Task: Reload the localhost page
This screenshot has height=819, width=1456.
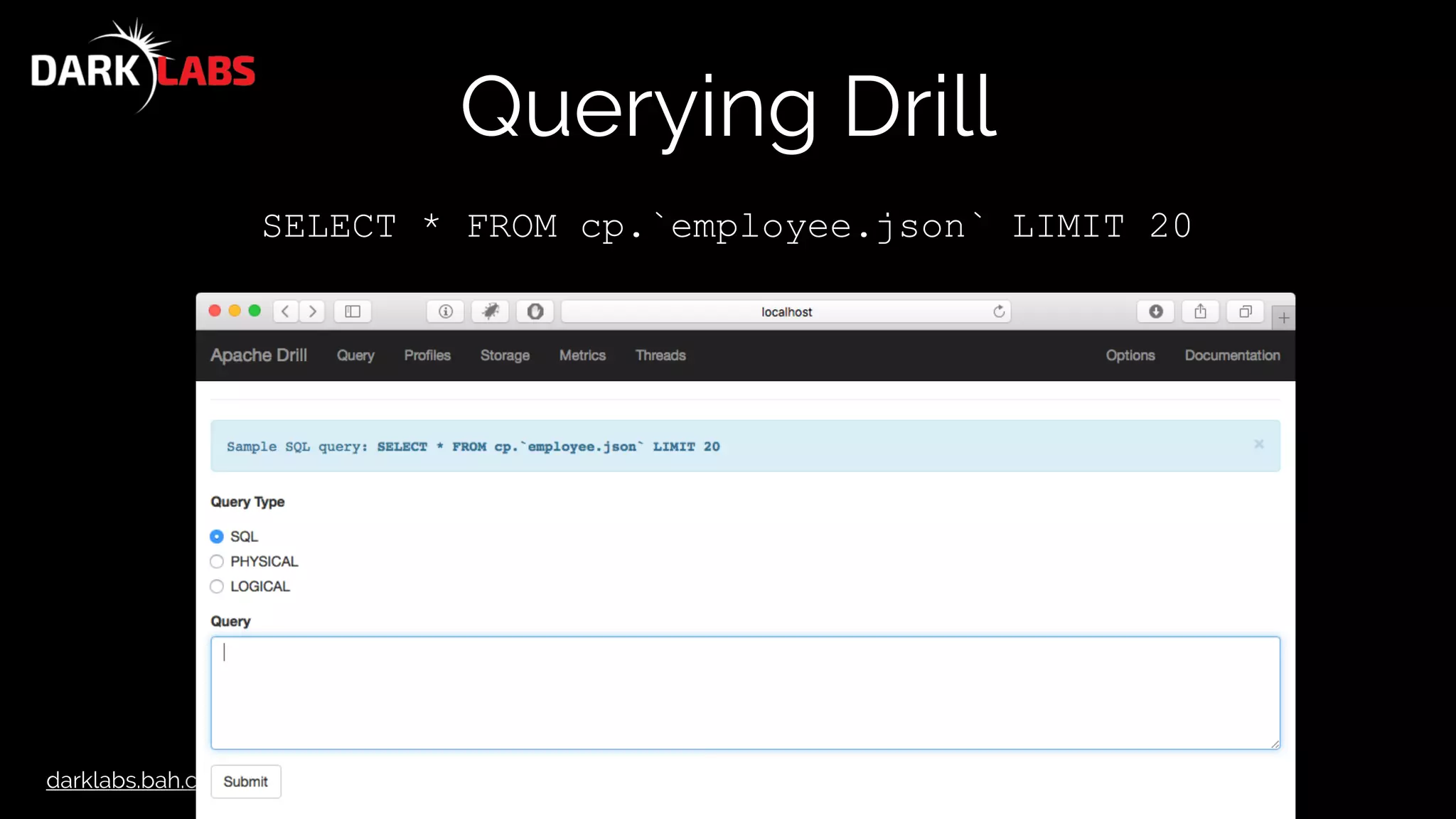Action: 999,311
